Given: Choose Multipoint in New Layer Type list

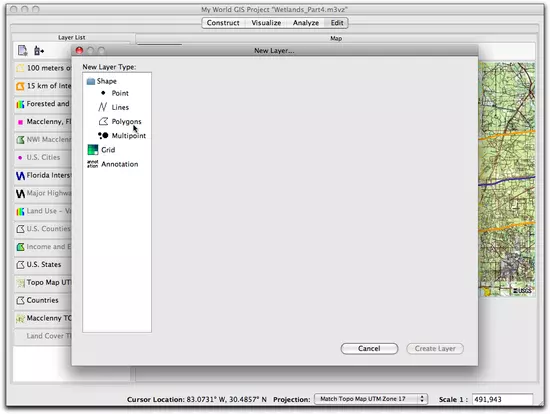Looking at the screenshot, I should click(128, 136).
